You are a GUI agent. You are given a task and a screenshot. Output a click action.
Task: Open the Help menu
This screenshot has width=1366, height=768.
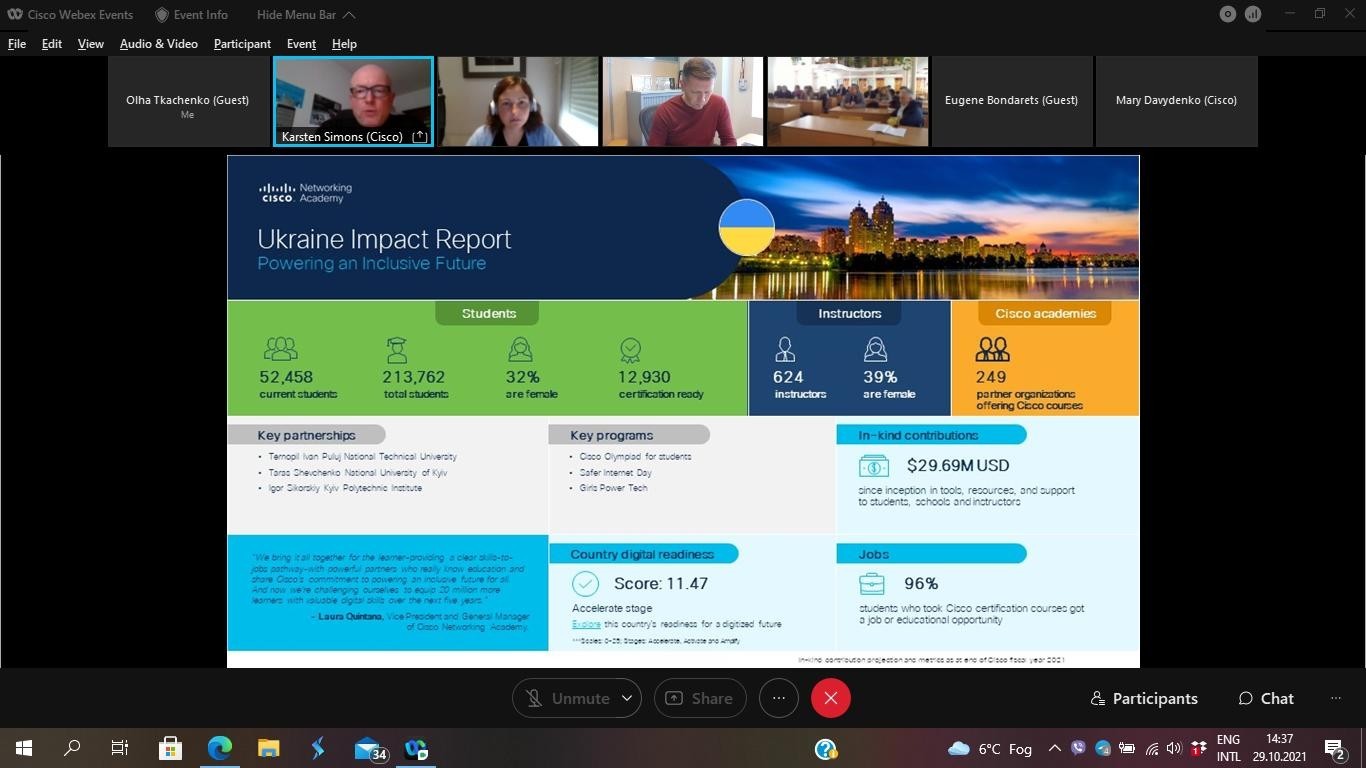tap(344, 44)
